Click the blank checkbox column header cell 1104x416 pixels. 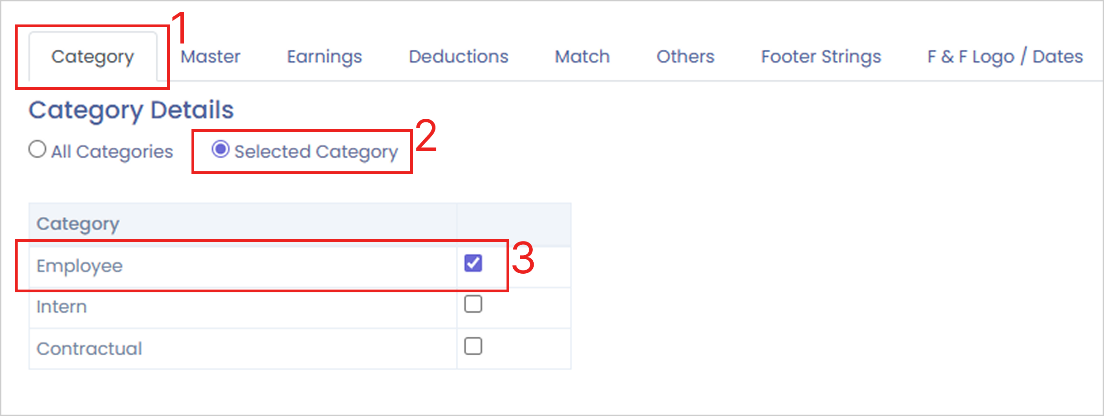(x=513, y=224)
